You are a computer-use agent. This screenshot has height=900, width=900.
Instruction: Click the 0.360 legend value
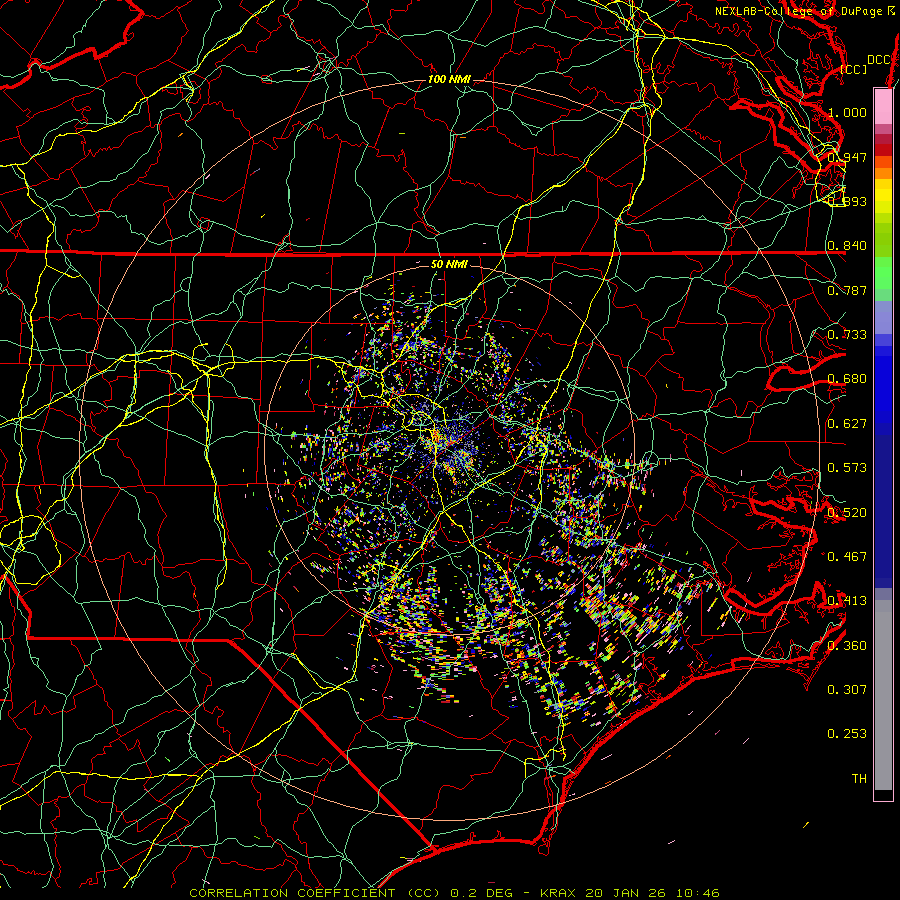coord(847,646)
